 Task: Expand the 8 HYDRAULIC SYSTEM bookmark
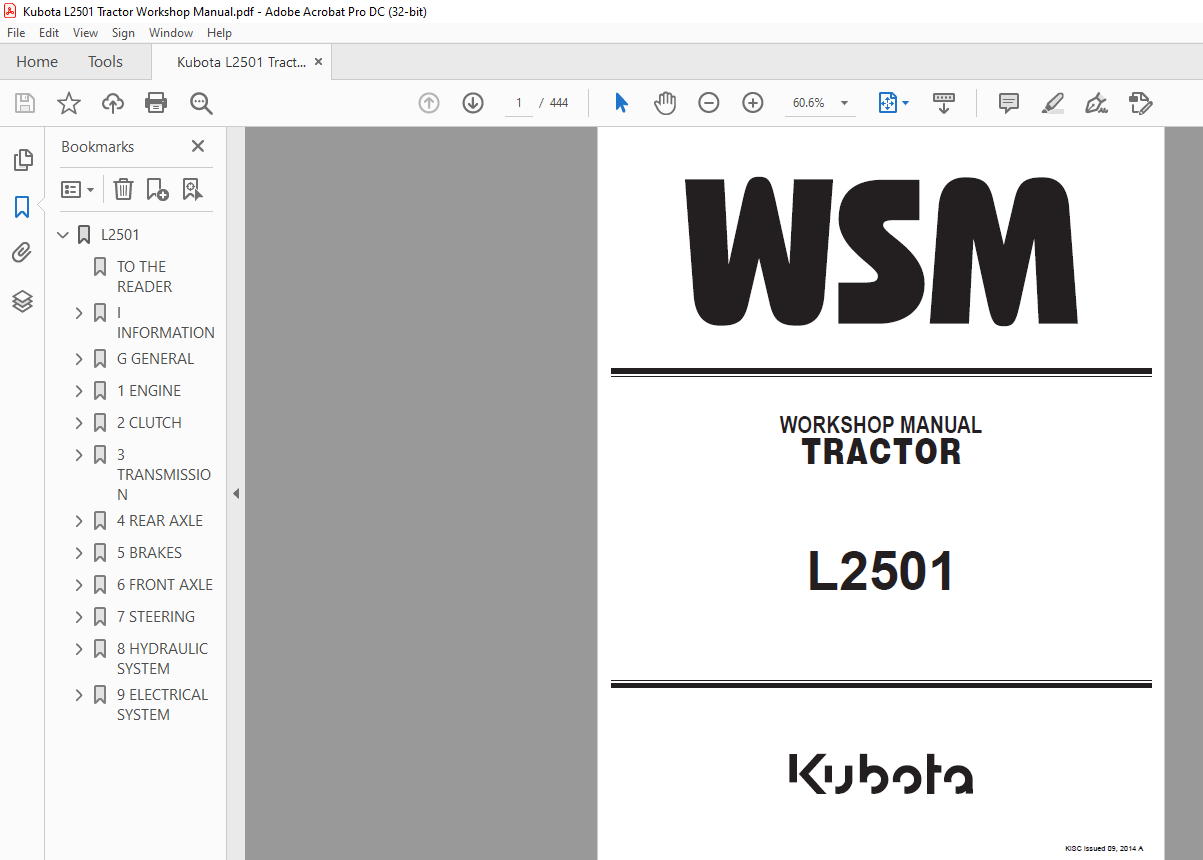tap(79, 649)
